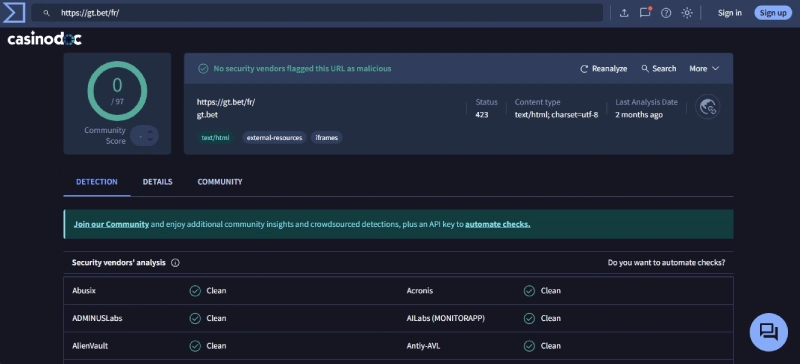Click the Clean check icon for ADMINUSLabs

coord(195,319)
